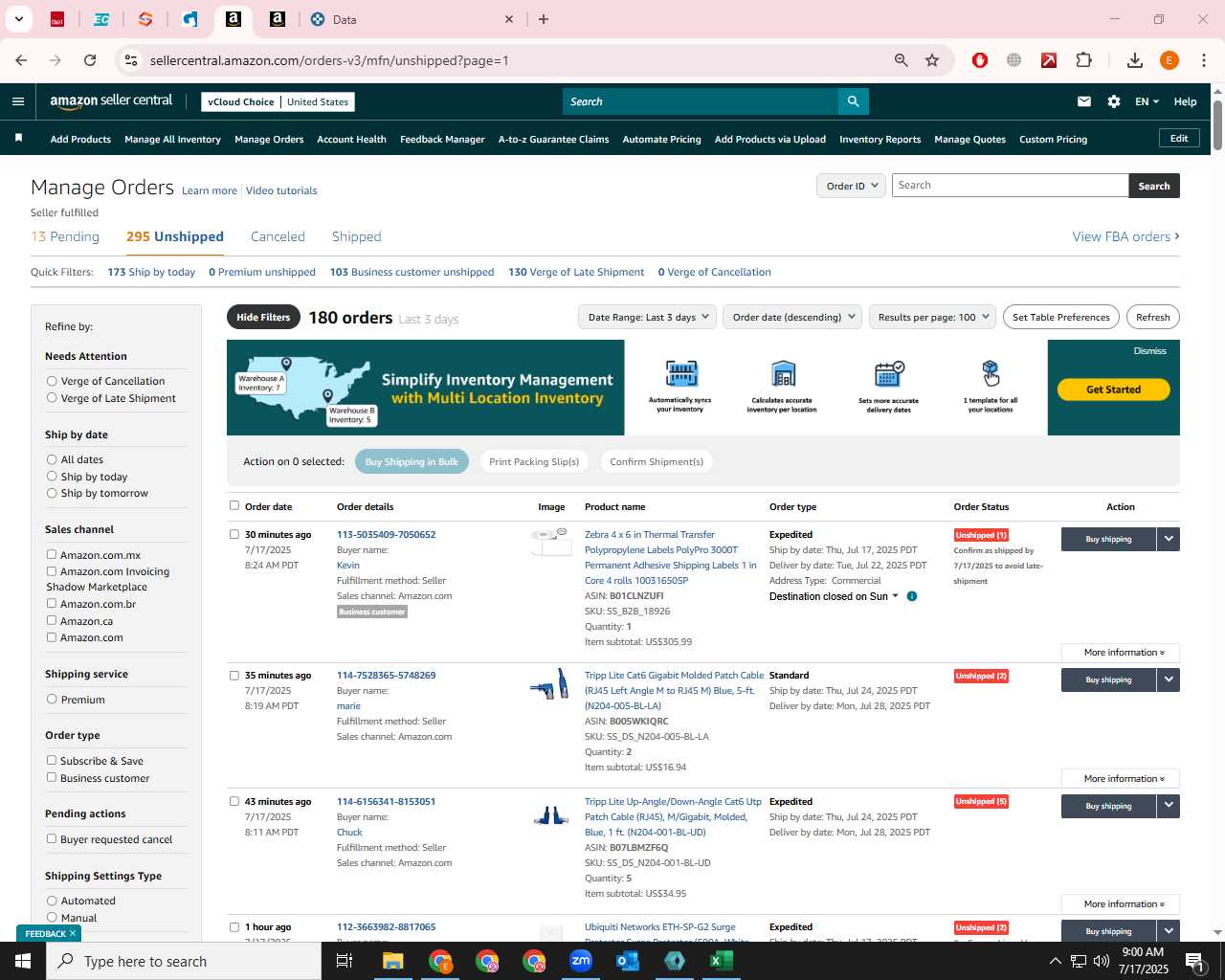Click View FBA orders link

tap(1125, 236)
